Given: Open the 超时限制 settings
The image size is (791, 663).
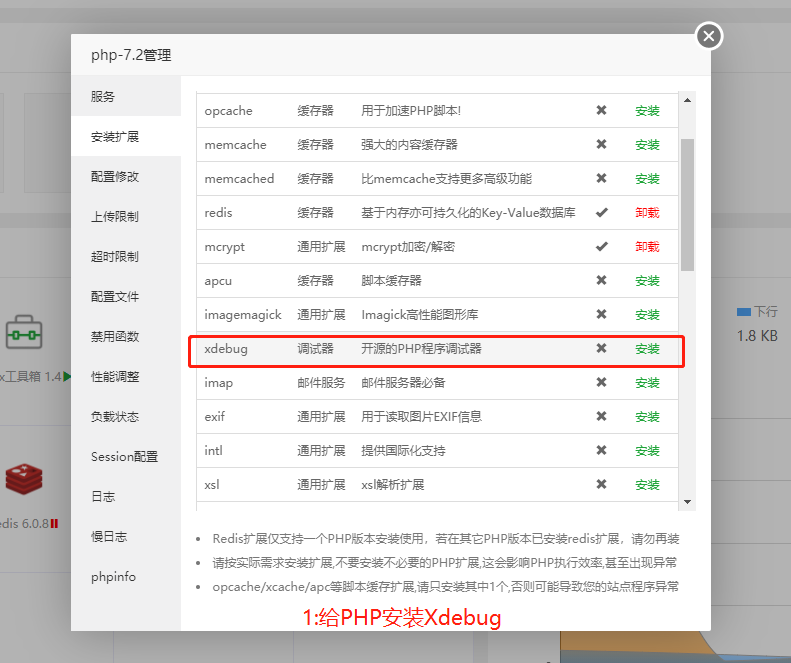Looking at the screenshot, I should pos(126,256).
